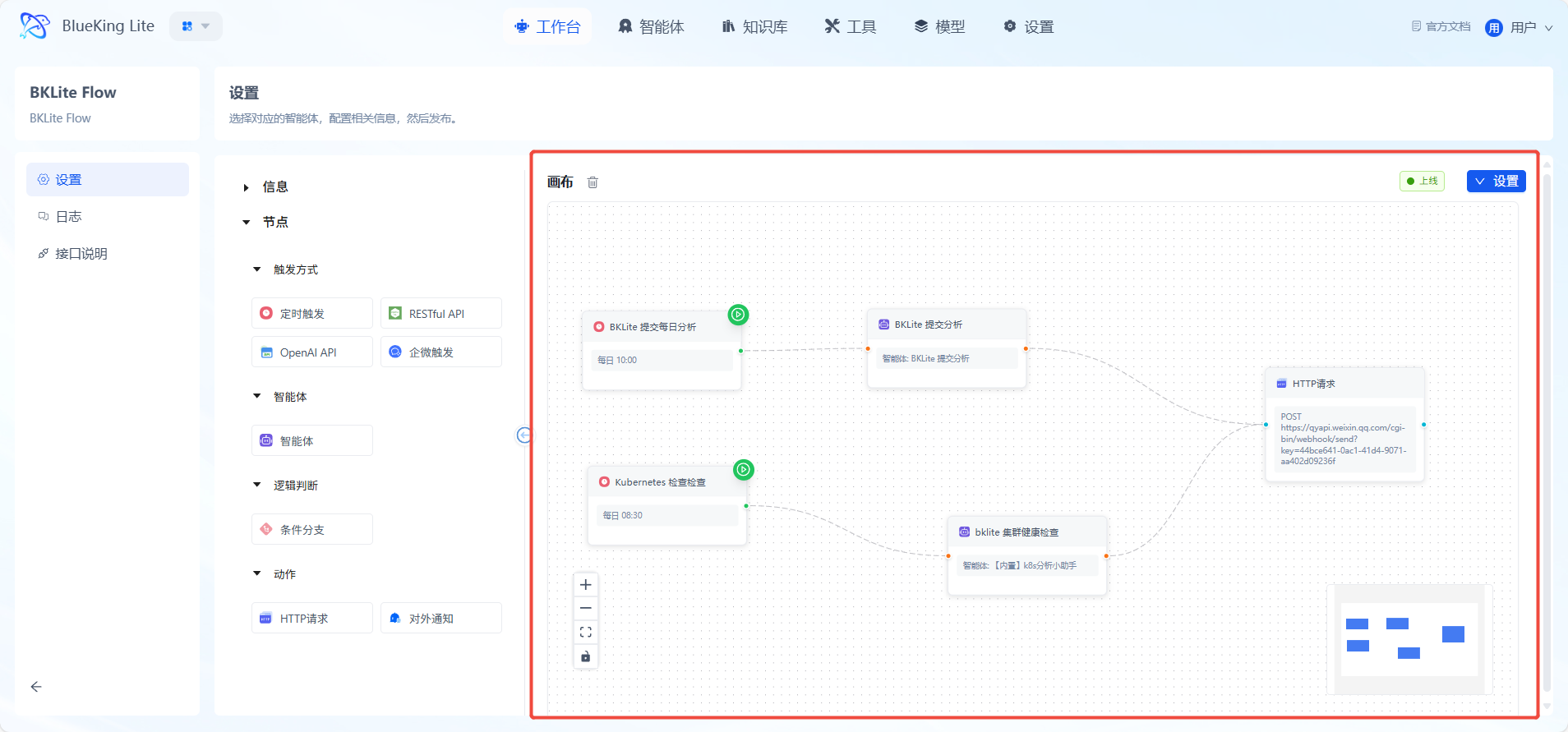Image resolution: width=1568 pixels, height=732 pixels.
Task: Open the 智能体 top menu
Action: coord(651,26)
